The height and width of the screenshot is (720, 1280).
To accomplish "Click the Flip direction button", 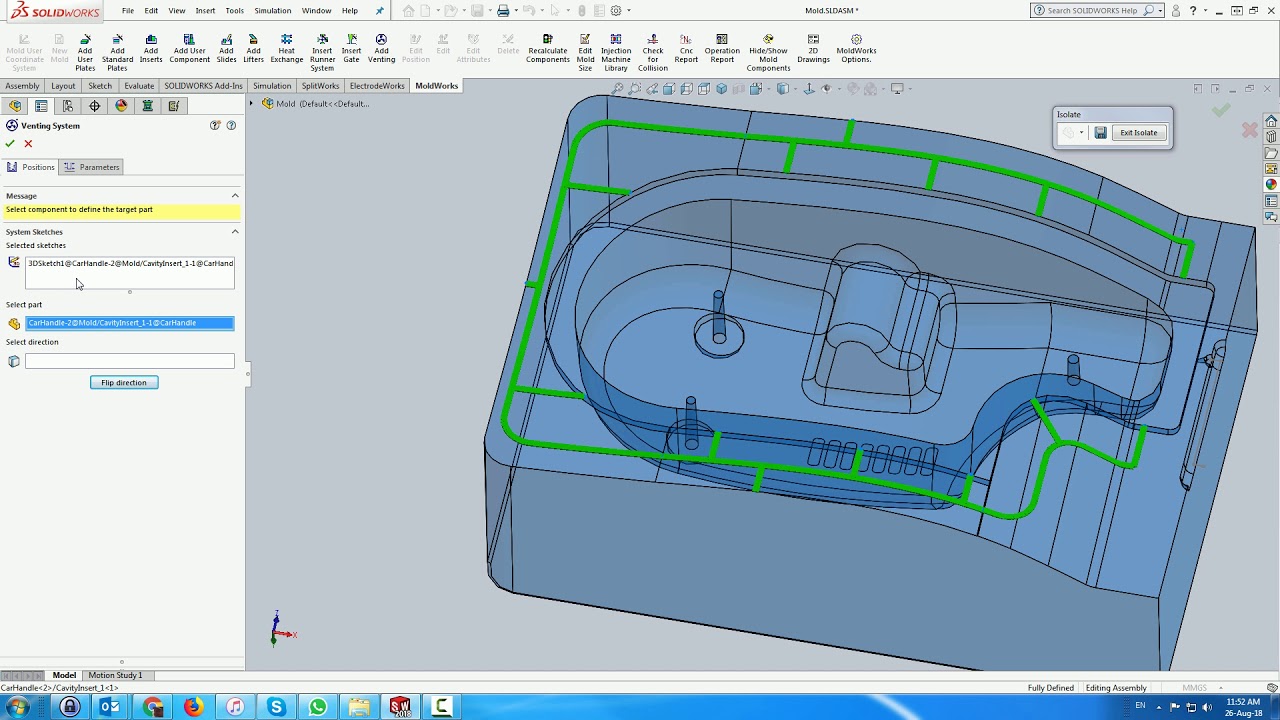I will pos(124,383).
